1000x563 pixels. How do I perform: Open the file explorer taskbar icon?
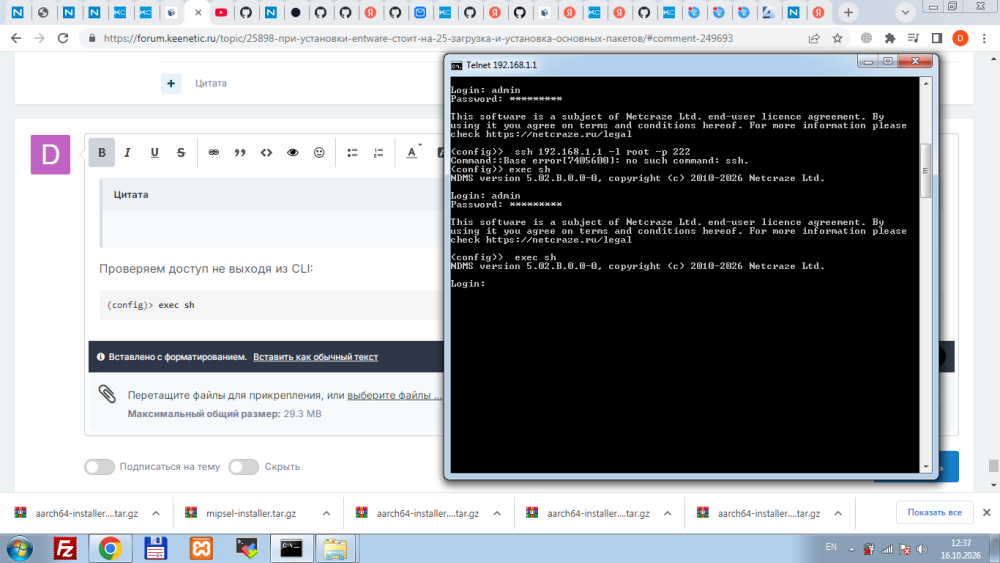pos(335,548)
